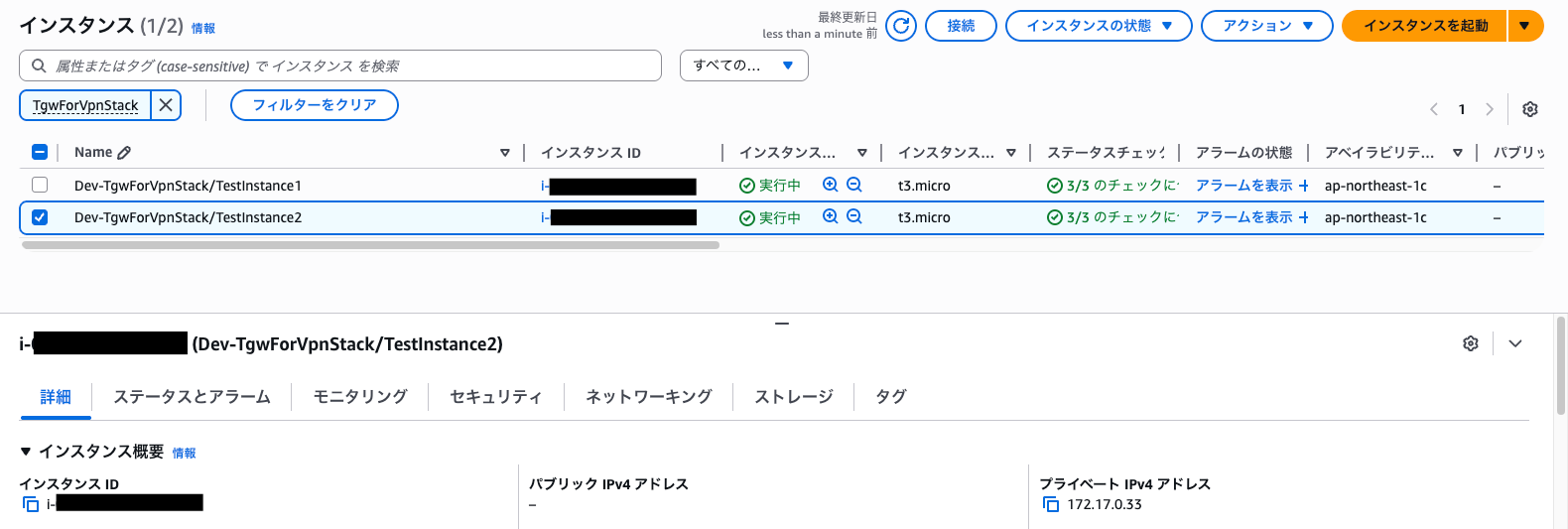Viewport: 1568px width, 529px height.
Task: Zoom out filter for TestInstance1 state
Action: (854, 185)
